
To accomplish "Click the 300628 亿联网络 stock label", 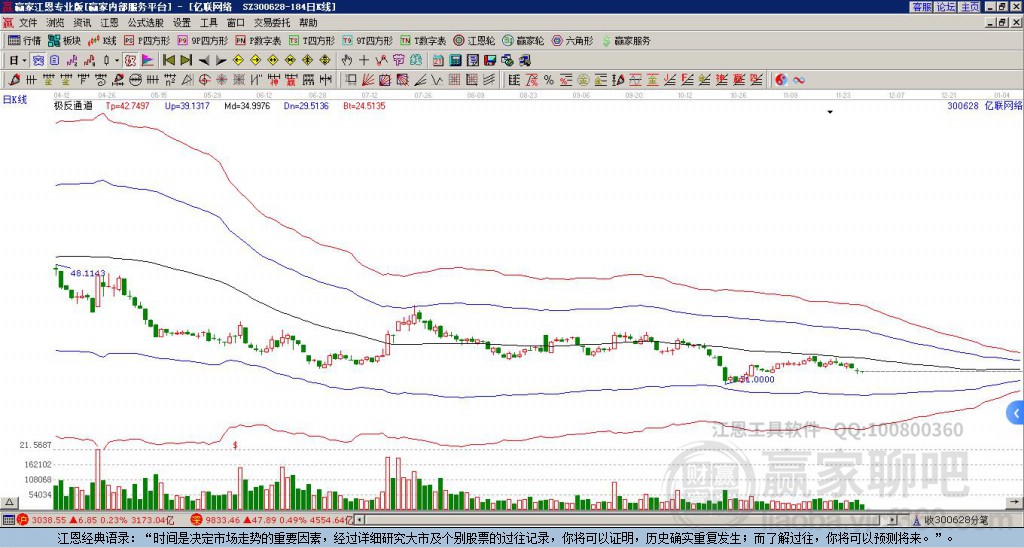I will tap(984, 105).
